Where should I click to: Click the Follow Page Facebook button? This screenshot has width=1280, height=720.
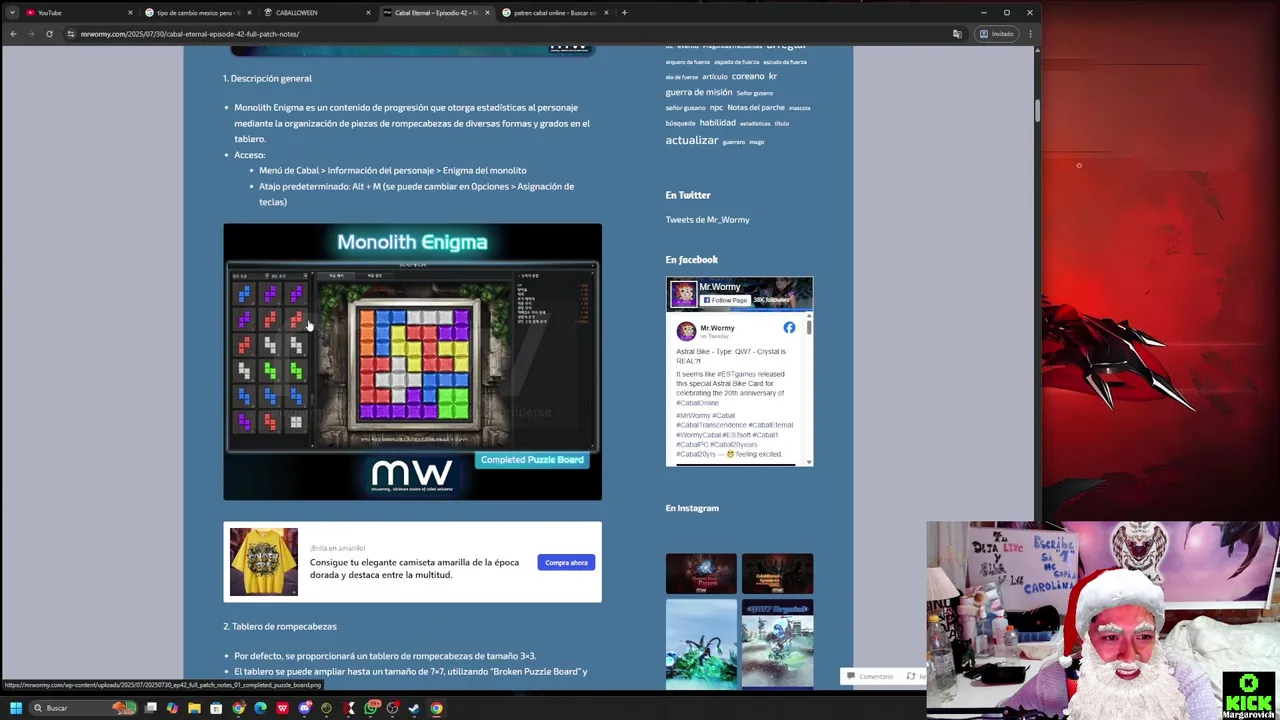click(725, 300)
